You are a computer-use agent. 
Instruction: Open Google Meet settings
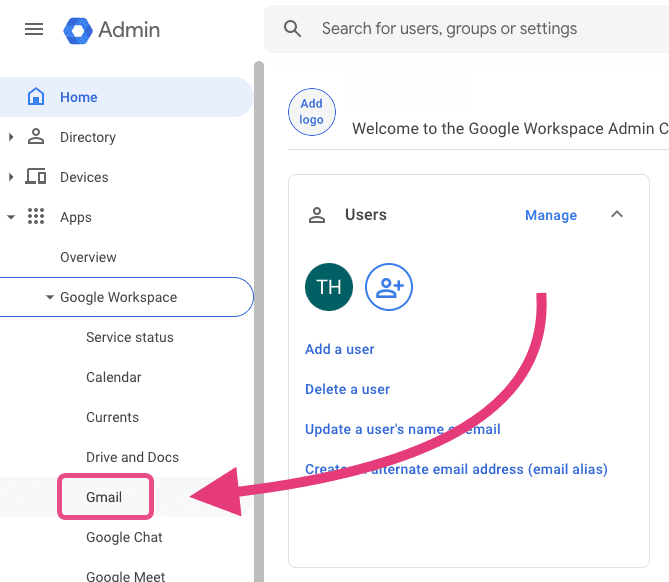(125, 576)
